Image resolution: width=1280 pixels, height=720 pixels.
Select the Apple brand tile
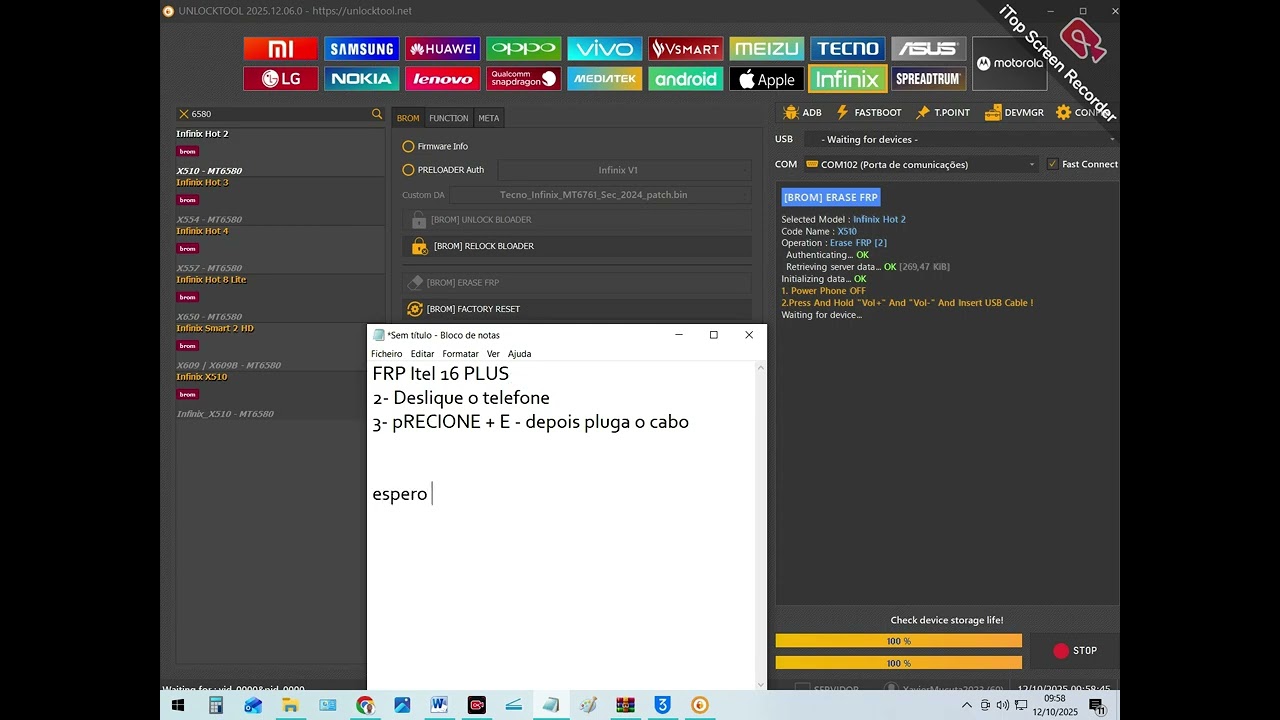pos(767,79)
